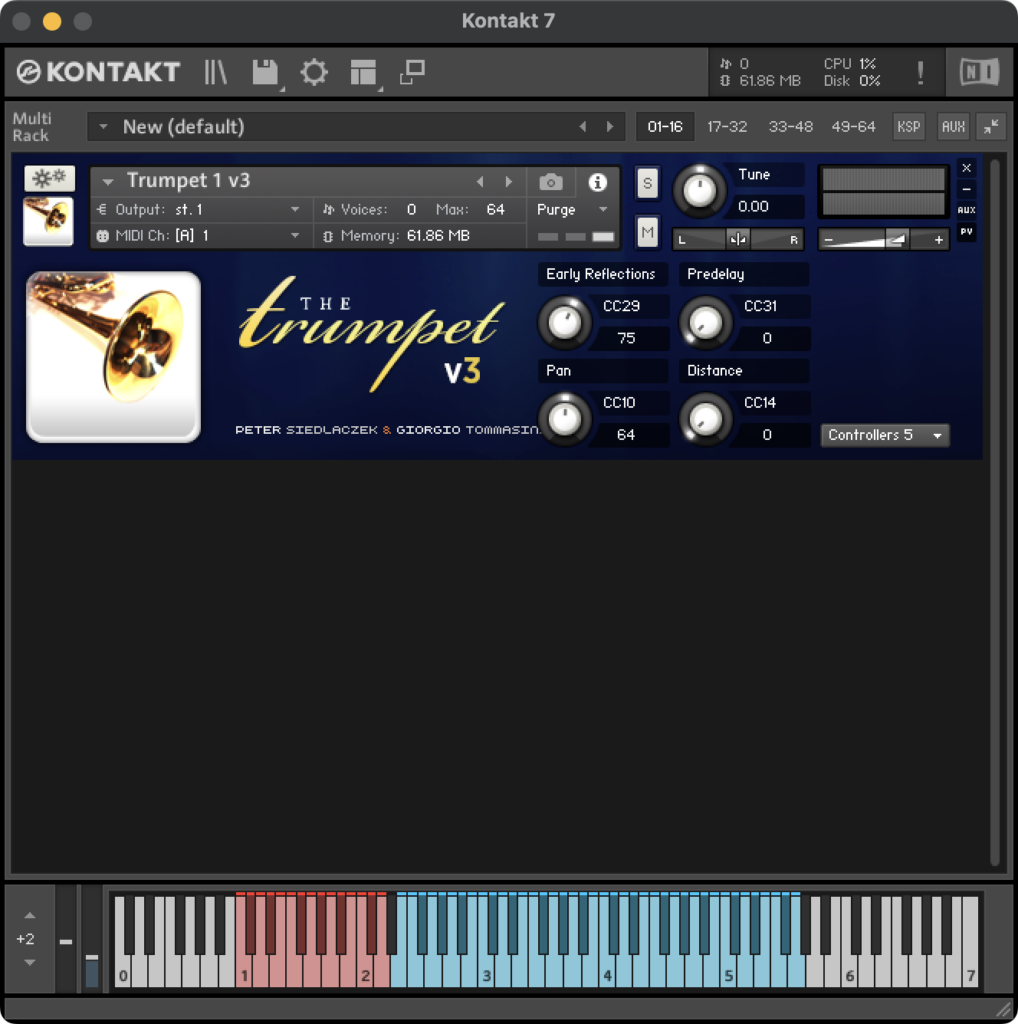
Task: Minimize instrument header with minus icon
Action: pos(966,189)
